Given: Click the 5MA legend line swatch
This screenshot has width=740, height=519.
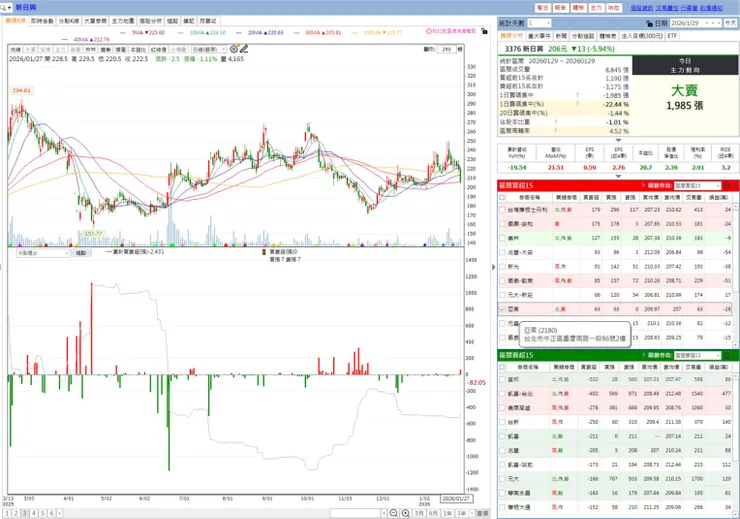Looking at the screenshot, I should pos(123,33).
